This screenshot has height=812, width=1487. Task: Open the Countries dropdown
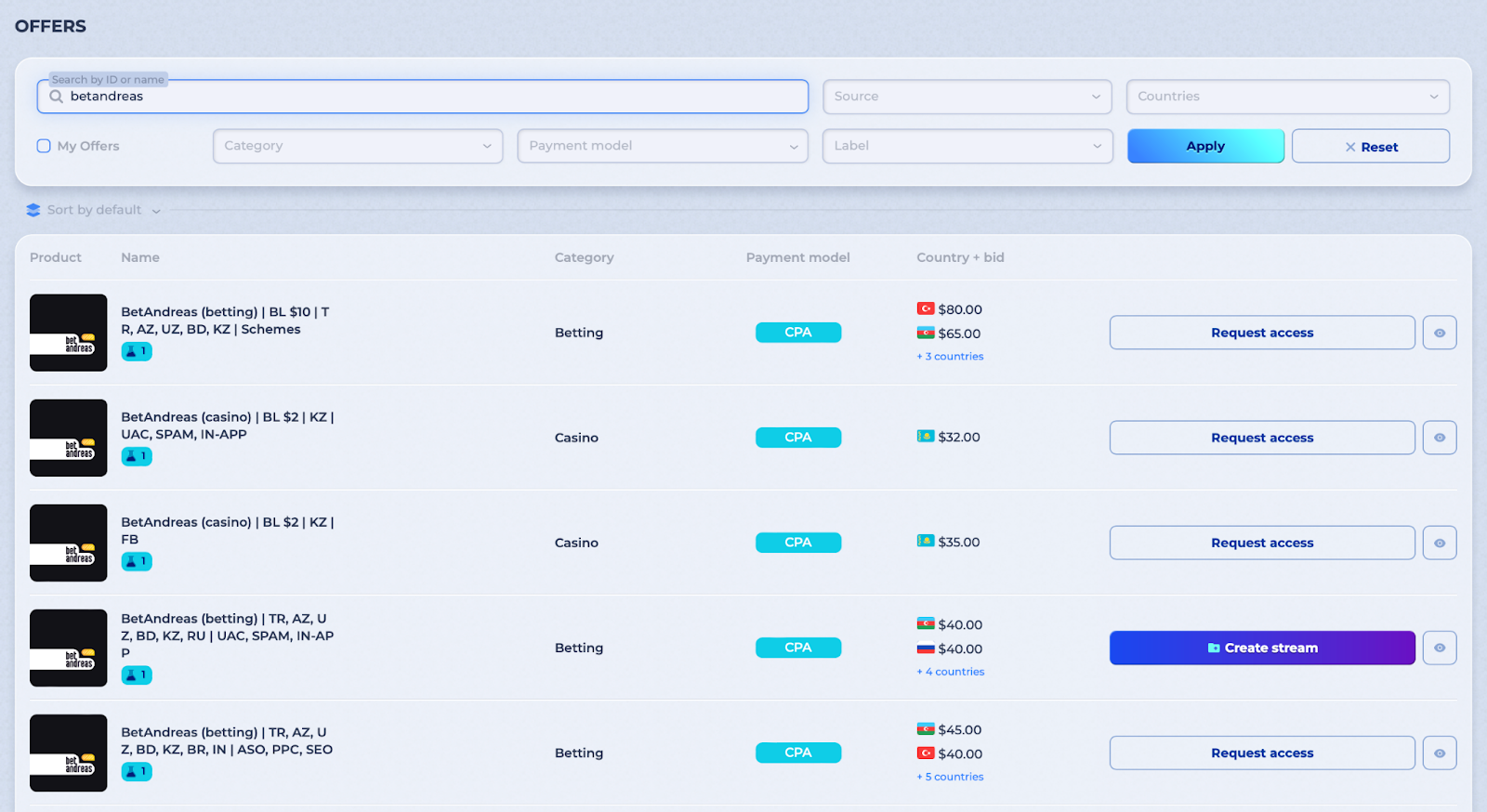1288,97
